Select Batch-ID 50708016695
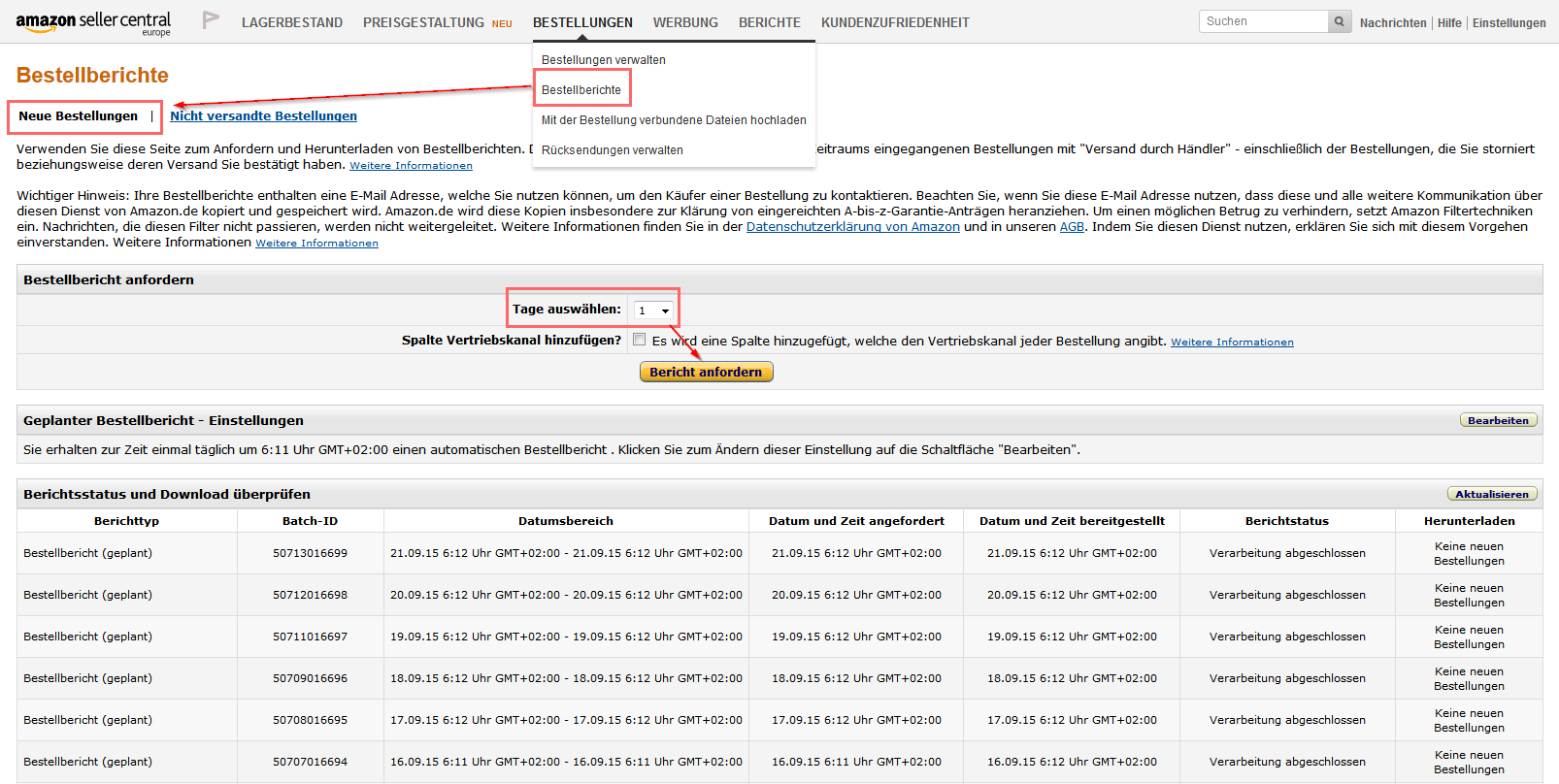This screenshot has width=1559, height=784. point(310,720)
